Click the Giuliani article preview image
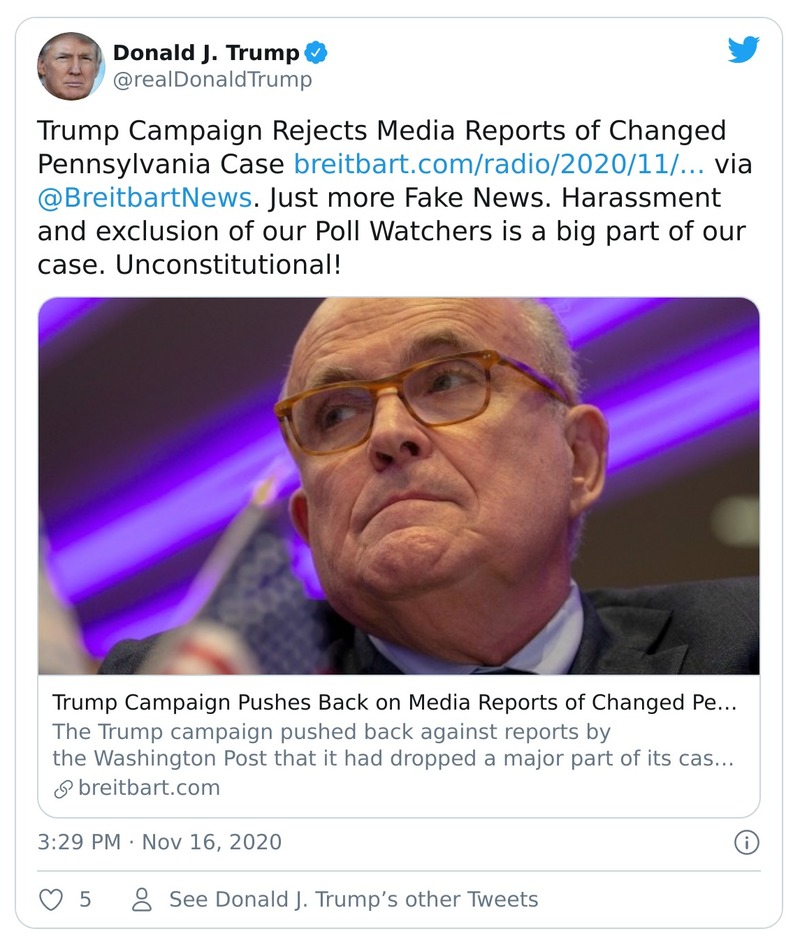The image size is (800, 945). point(400,488)
